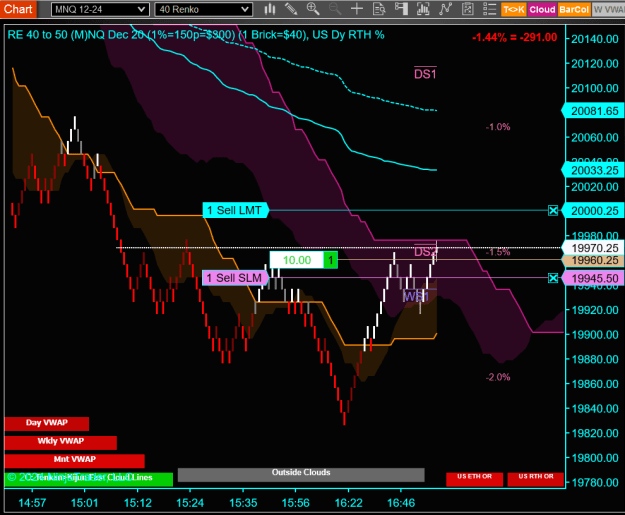Viewport: 625px width, 515px height.
Task: Open the list view toolbar icon
Action: tap(489, 9)
